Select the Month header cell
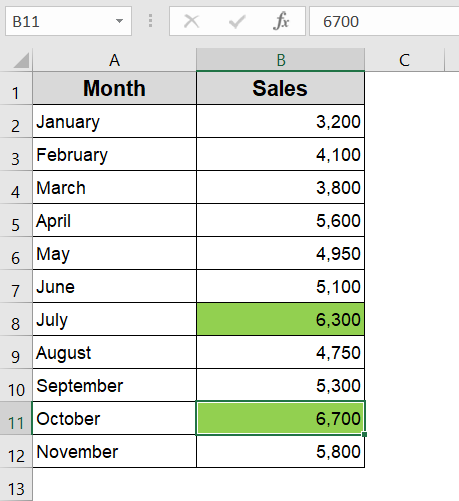This screenshot has height=501, width=459. tap(114, 88)
